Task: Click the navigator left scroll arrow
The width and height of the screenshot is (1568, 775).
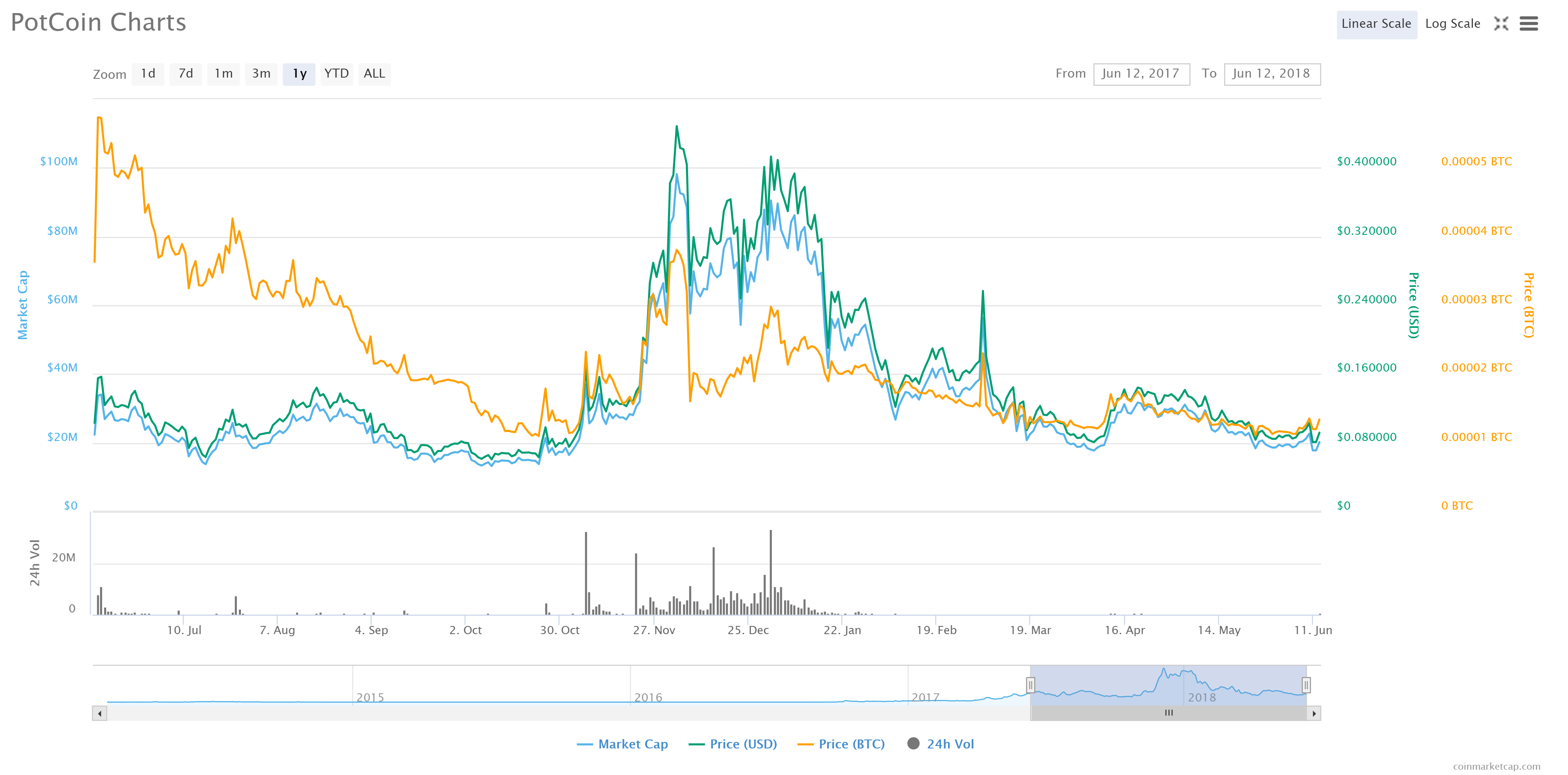Action: 100,713
